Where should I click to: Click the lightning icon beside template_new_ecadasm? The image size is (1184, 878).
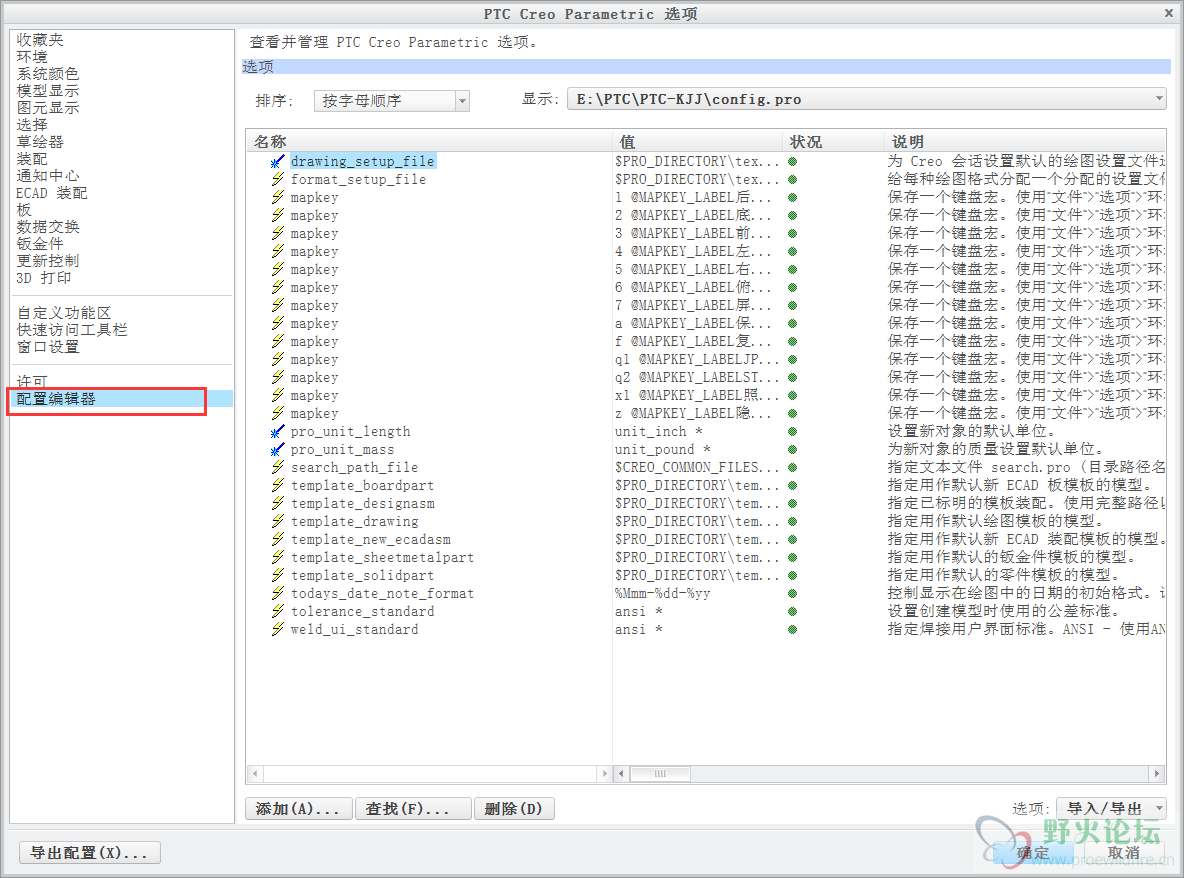278,540
